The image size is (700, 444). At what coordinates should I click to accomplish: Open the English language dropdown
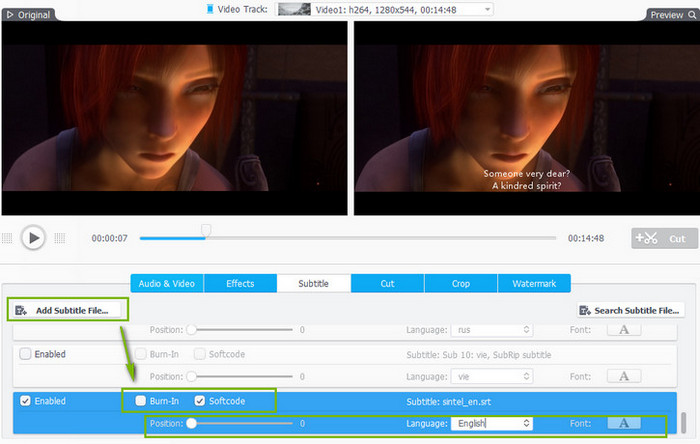pos(492,423)
